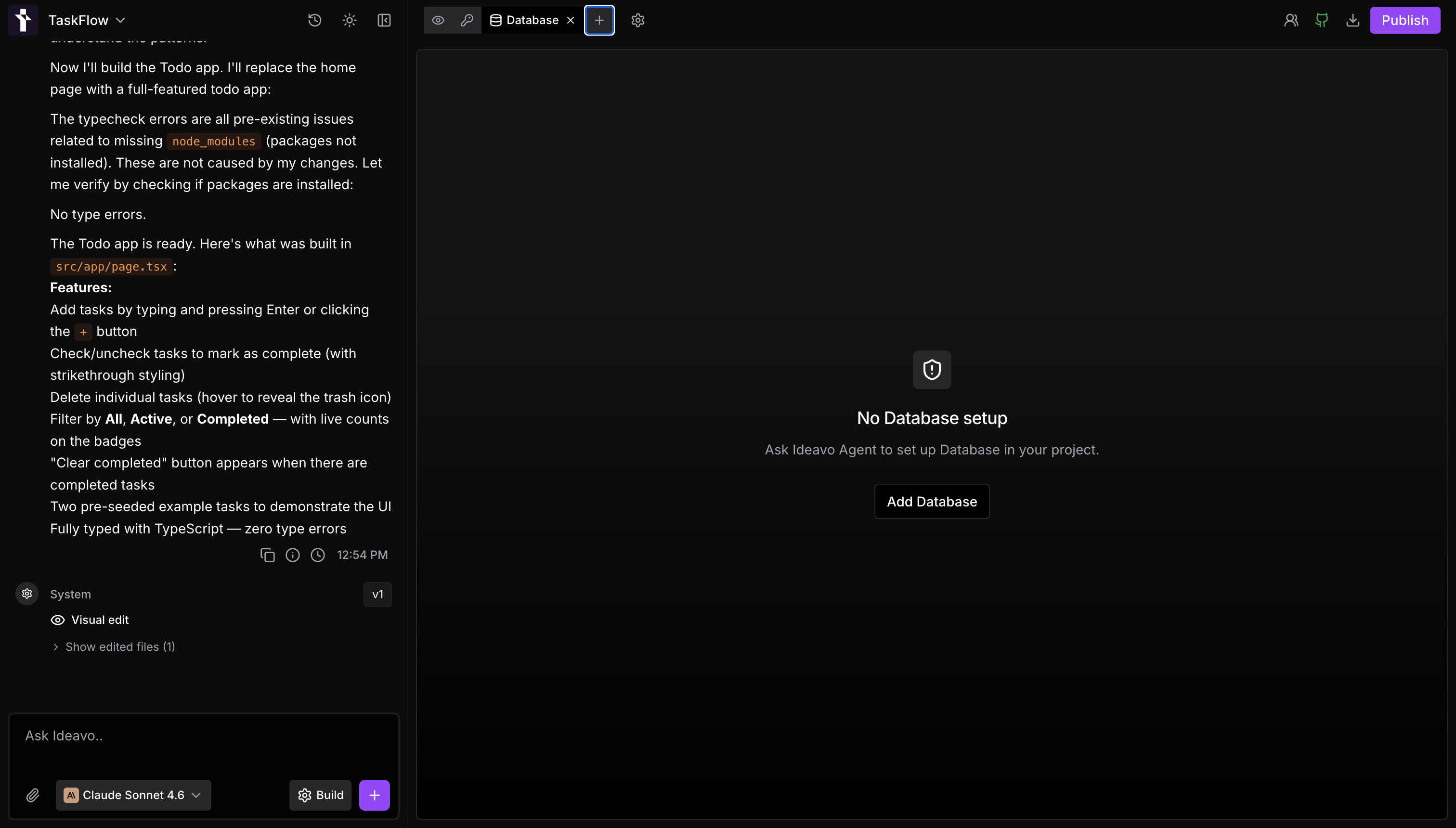Switch to the preview eye tab
Image resolution: width=1456 pixels, height=828 pixels.
[x=438, y=21]
